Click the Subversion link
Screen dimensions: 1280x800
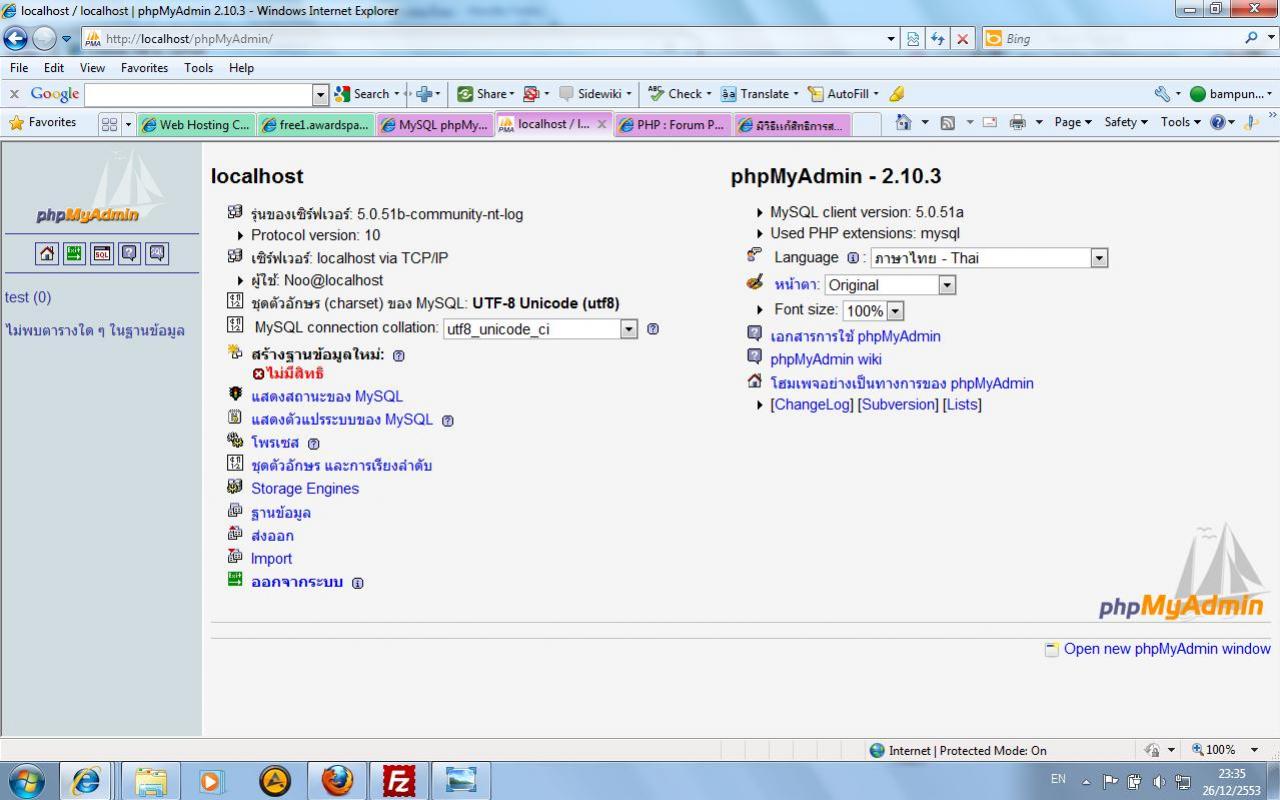coord(898,405)
